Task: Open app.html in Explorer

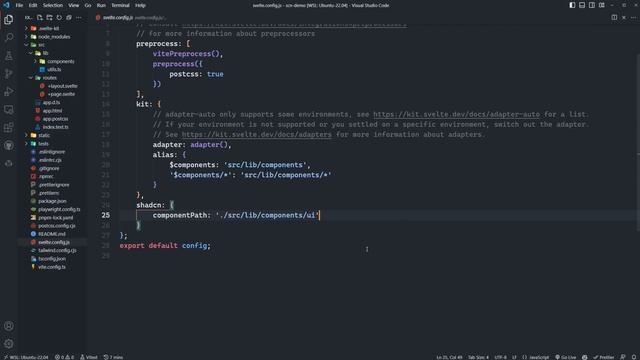Action: [x=52, y=111]
